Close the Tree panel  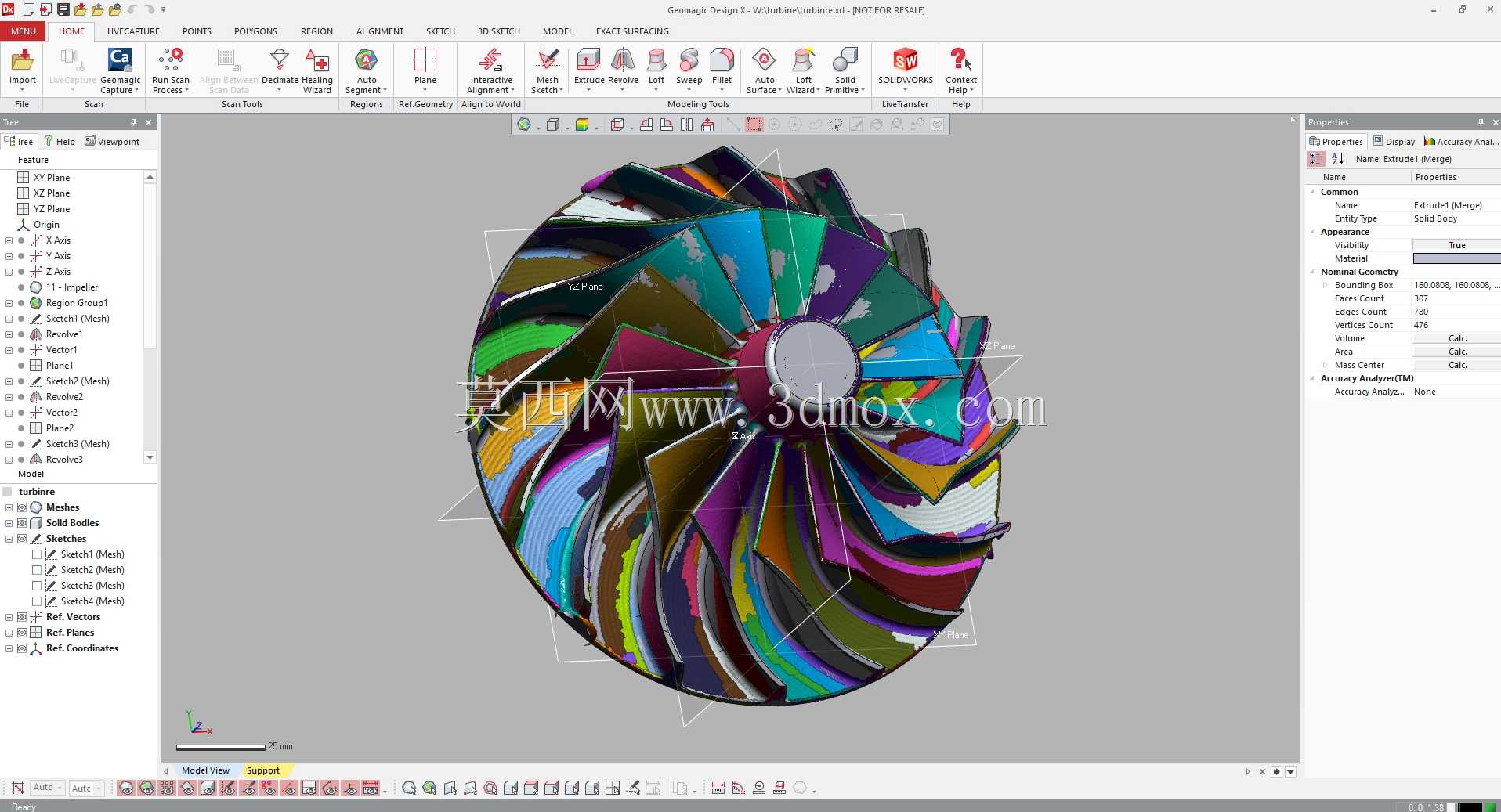[x=148, y=122]
